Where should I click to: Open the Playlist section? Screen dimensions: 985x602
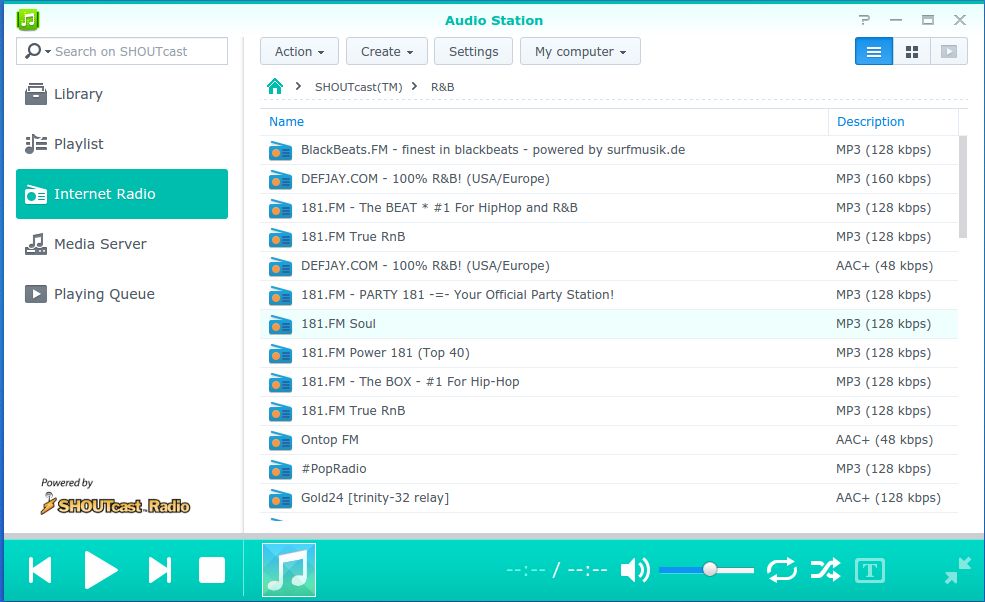(122, 144)
